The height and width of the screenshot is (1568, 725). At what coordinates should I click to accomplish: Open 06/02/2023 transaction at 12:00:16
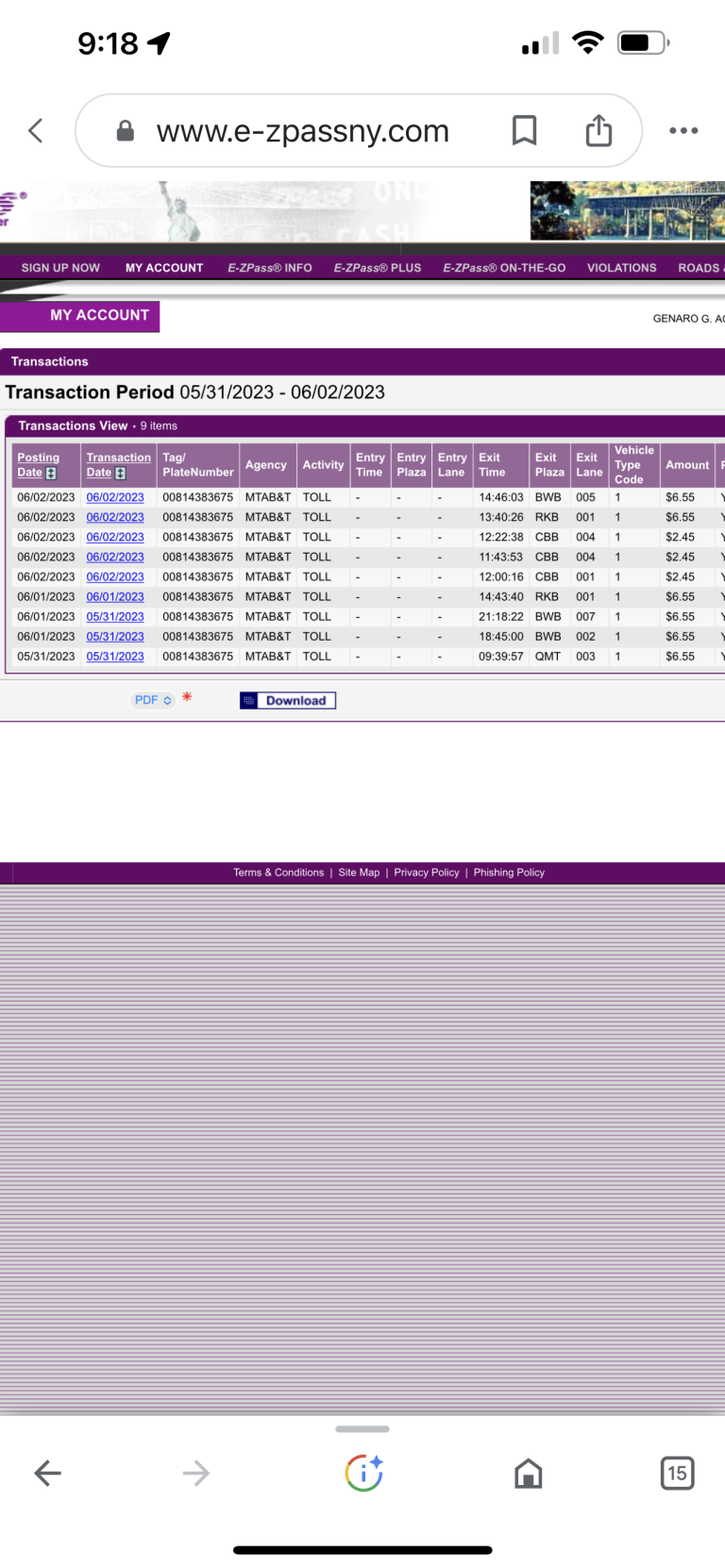[x=115, y=576]
